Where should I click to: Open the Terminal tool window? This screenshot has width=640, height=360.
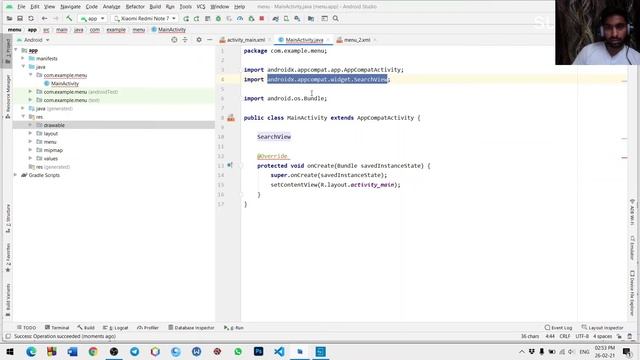point(57,327)
